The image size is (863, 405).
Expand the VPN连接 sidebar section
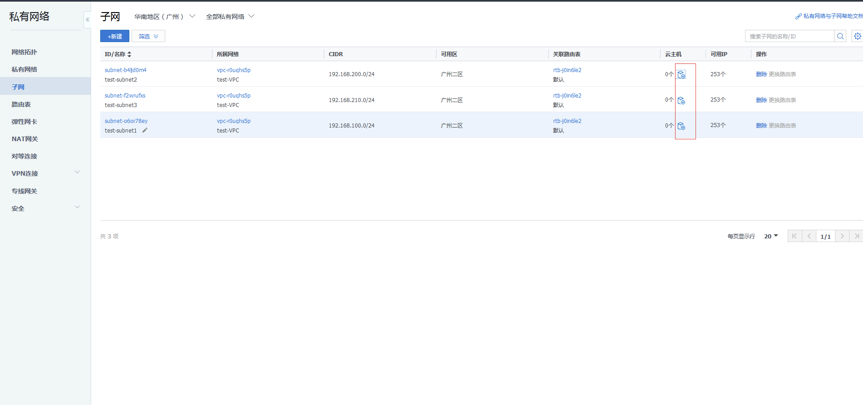point(45,174)
